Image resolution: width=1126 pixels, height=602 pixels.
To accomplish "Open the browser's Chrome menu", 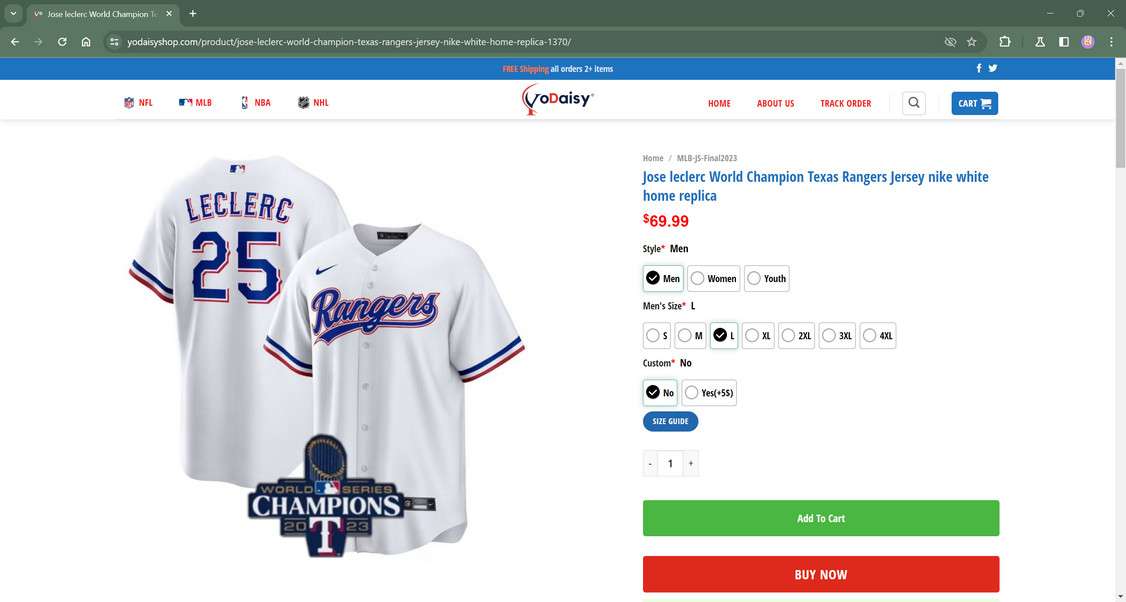I will pyautogui.click(x=1110, y=42).
